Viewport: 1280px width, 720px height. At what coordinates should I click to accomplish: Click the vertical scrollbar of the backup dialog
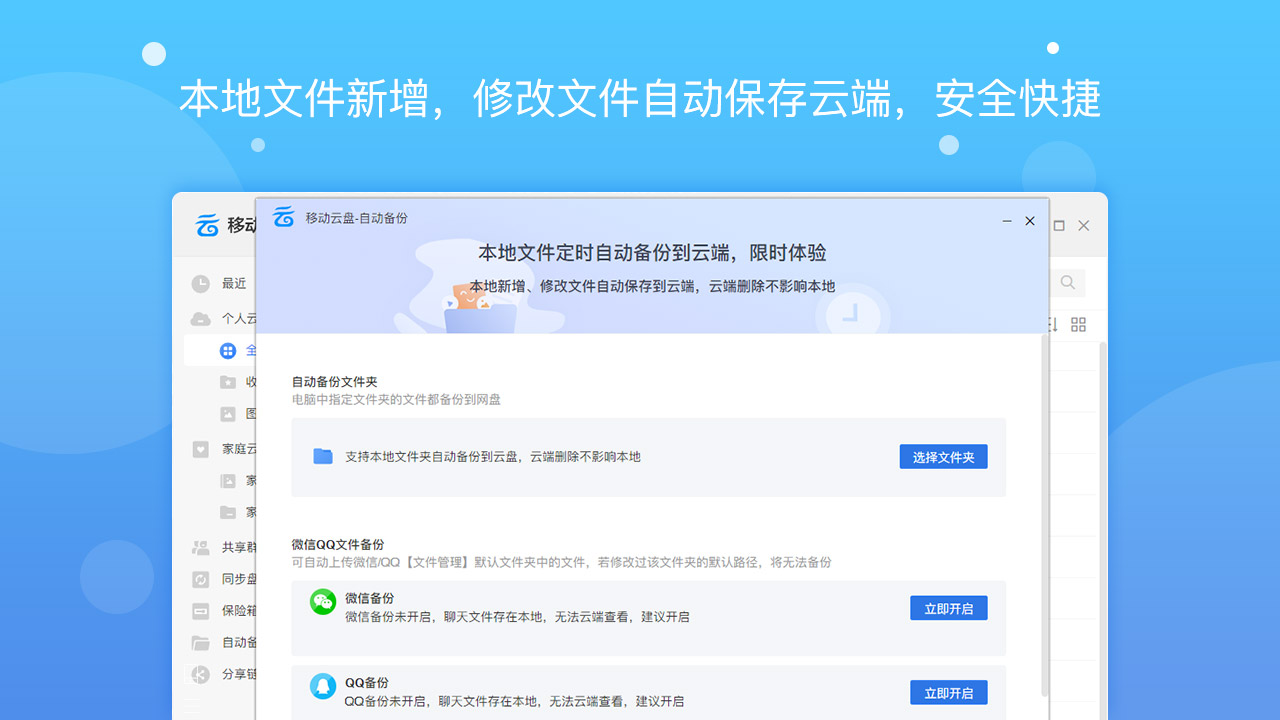(x=1042, y=500)
